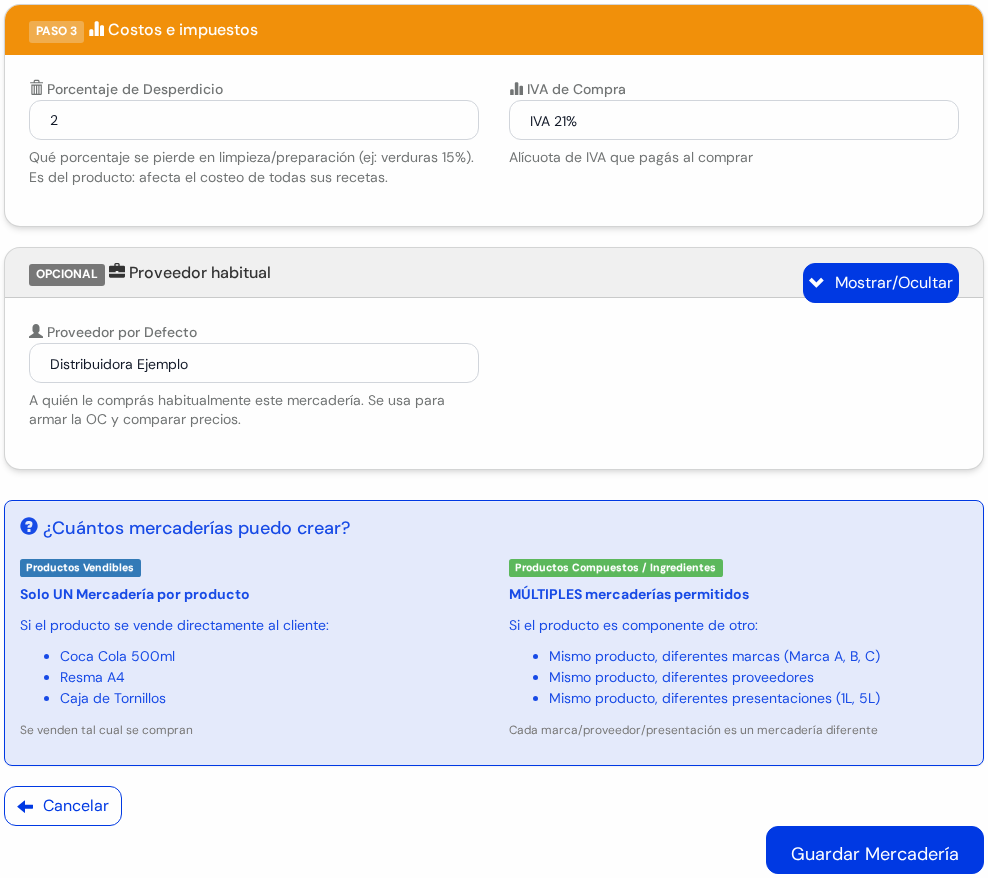Image resolution: width=988 pixels, height=878 pixels.
Task: Click the chart icon beside IVA de Compra
Action: pos(516,88)
